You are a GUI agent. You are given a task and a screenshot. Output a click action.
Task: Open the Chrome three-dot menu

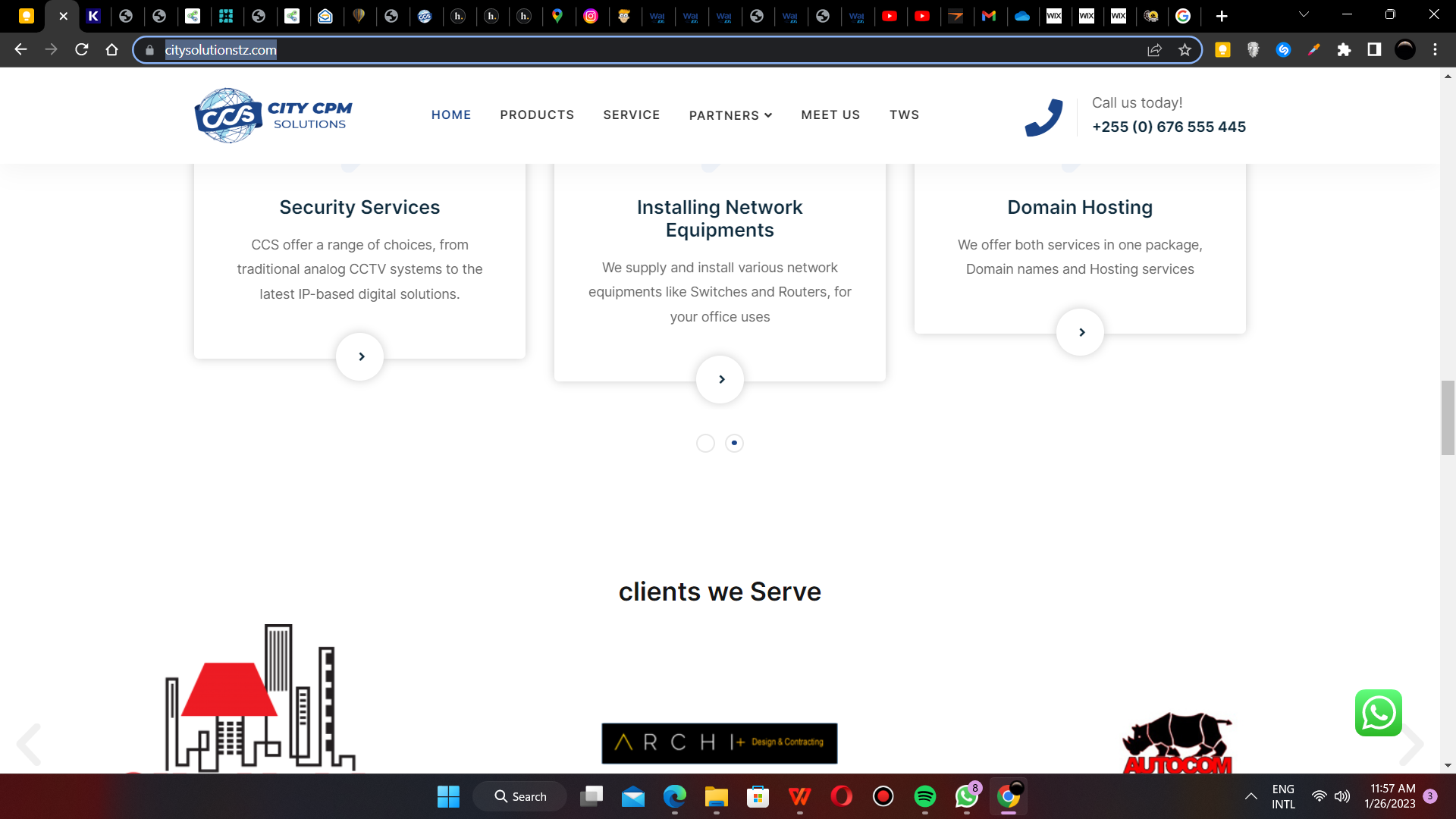[x=1435, y=50]
